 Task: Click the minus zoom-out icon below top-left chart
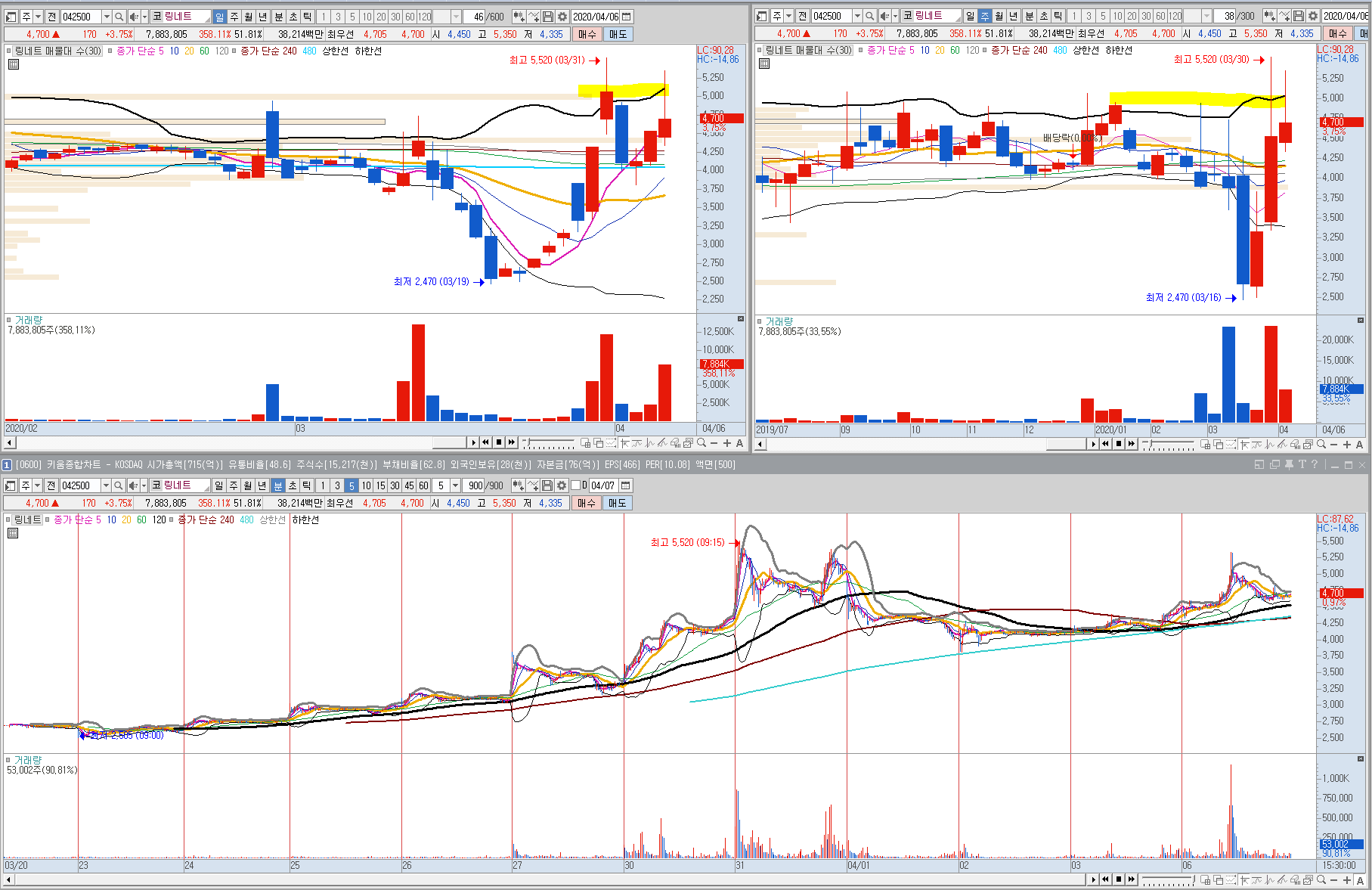click(x=714, y=443)
